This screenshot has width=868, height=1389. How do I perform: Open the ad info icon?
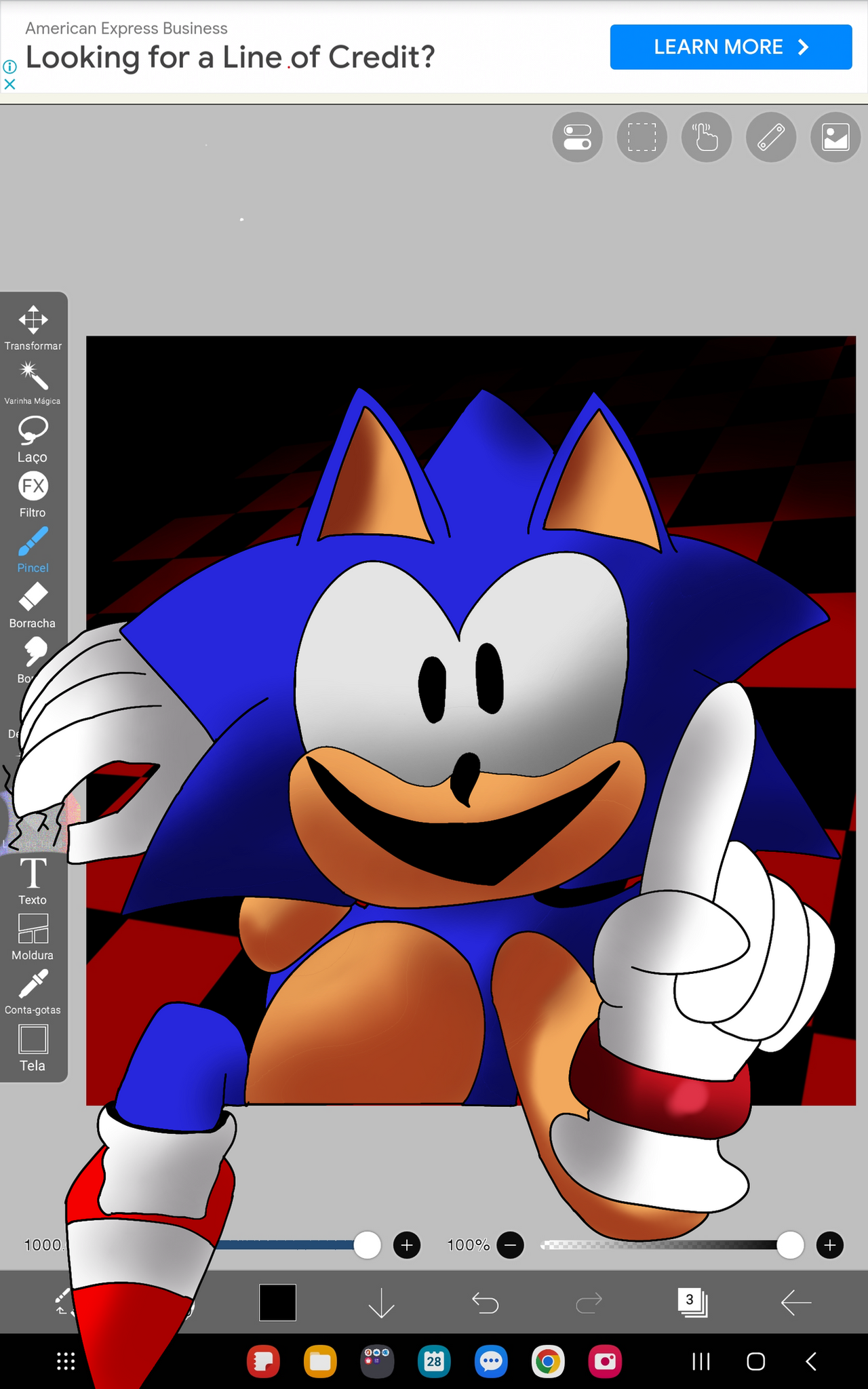[x=9, y=66]
